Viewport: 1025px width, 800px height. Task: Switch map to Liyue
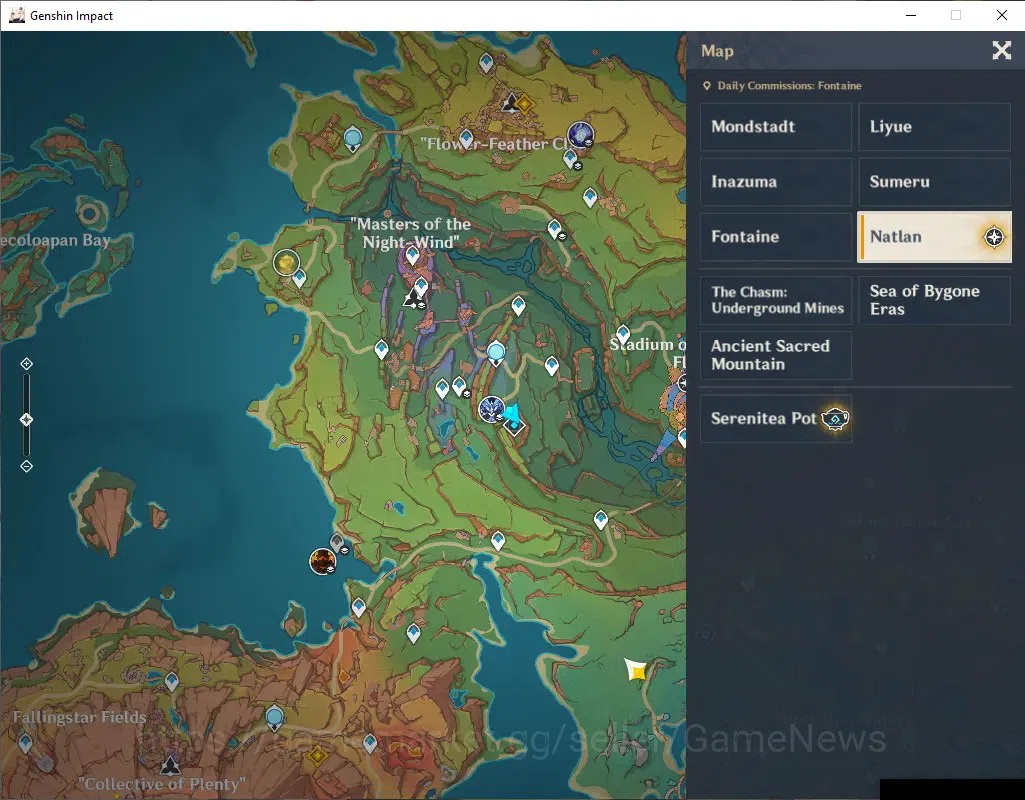click(934, 127)
